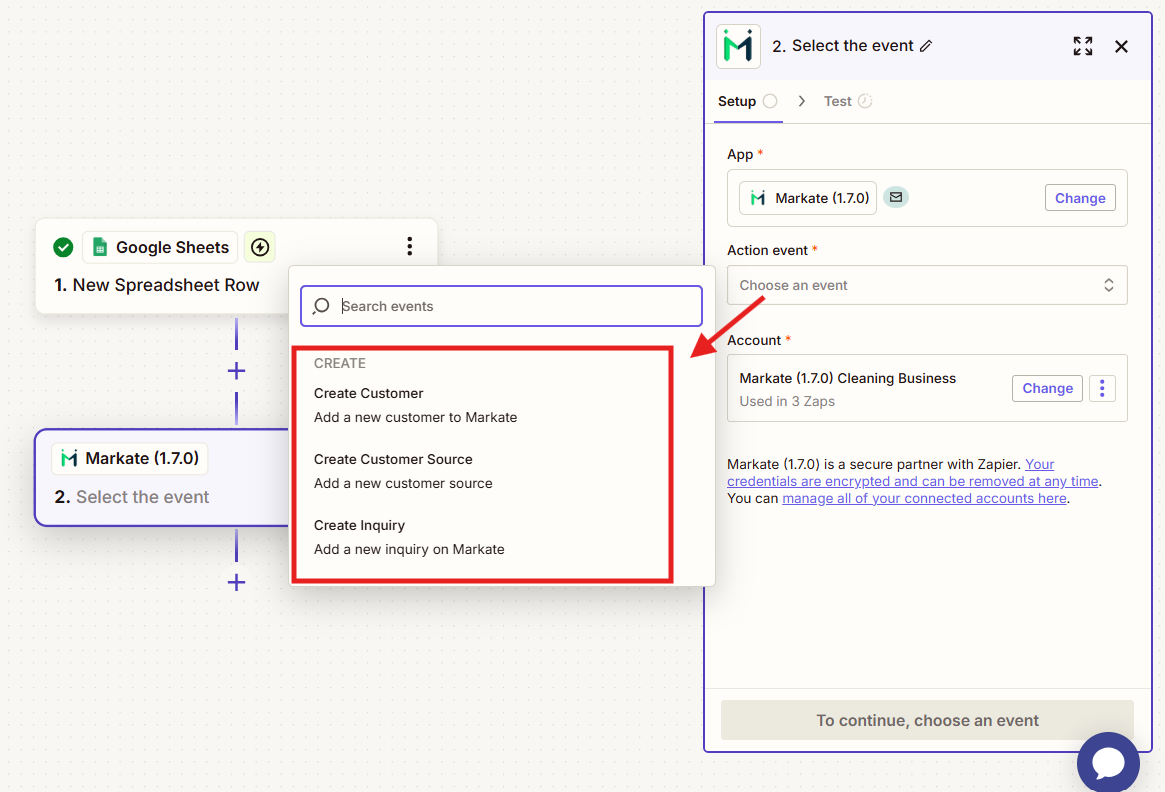
Task: Click the Action event field label
Action: (768, 250)
